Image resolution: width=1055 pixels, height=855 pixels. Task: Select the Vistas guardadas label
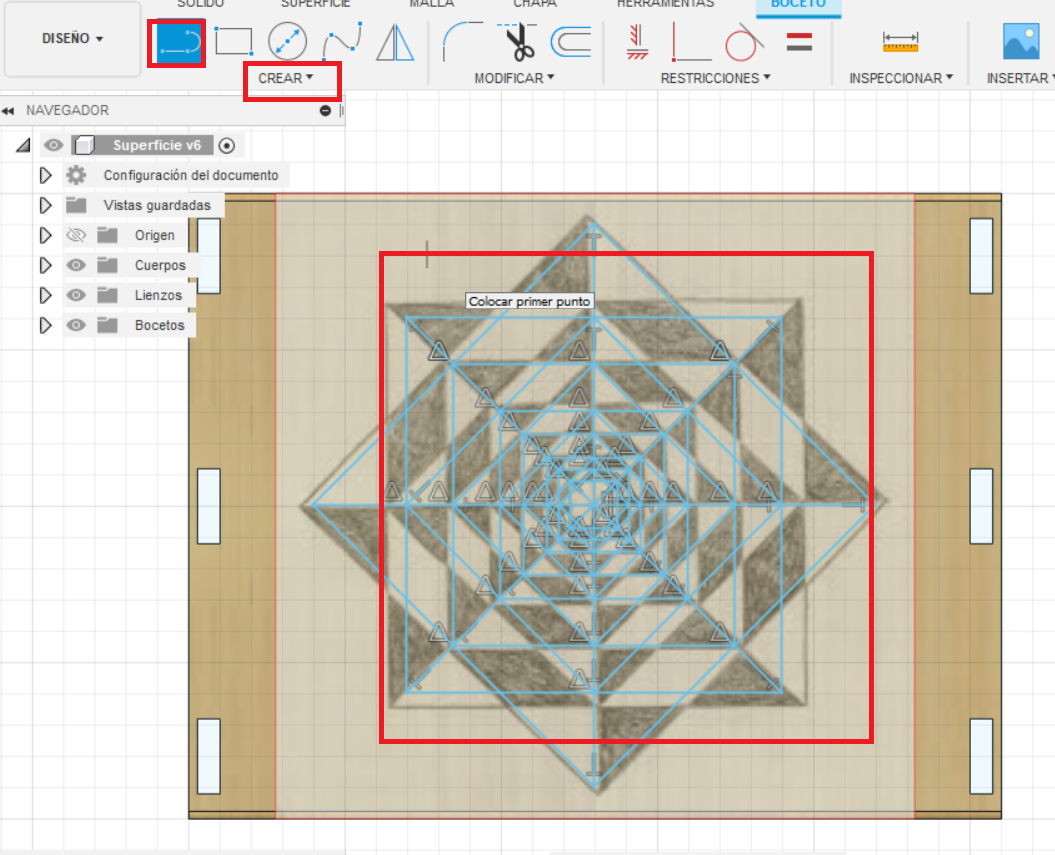tap(157, 205)
